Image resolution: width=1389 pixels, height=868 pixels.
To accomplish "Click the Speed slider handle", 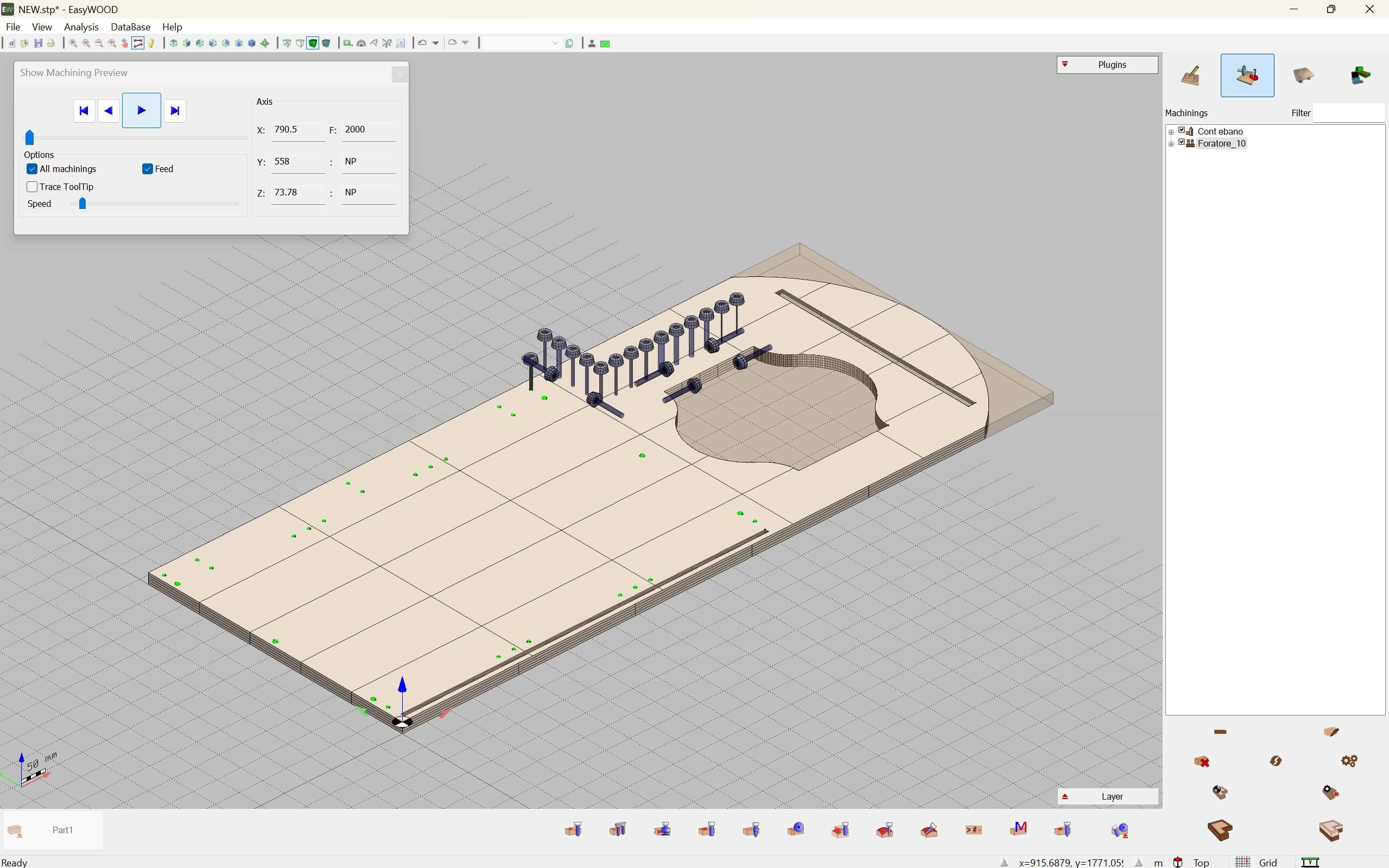I will 82,203.
